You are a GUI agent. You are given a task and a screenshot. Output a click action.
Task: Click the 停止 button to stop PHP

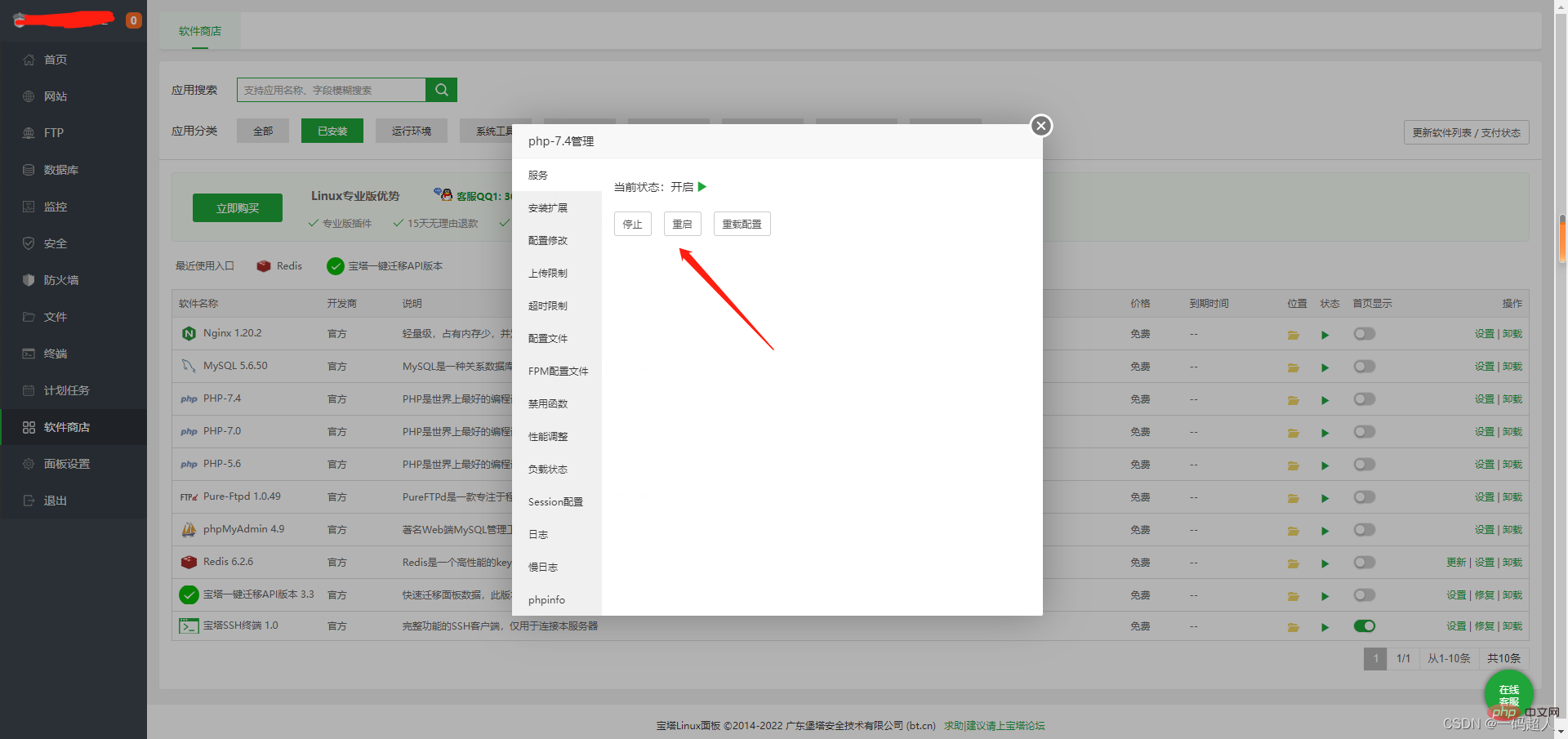click(x=633, y=224)
